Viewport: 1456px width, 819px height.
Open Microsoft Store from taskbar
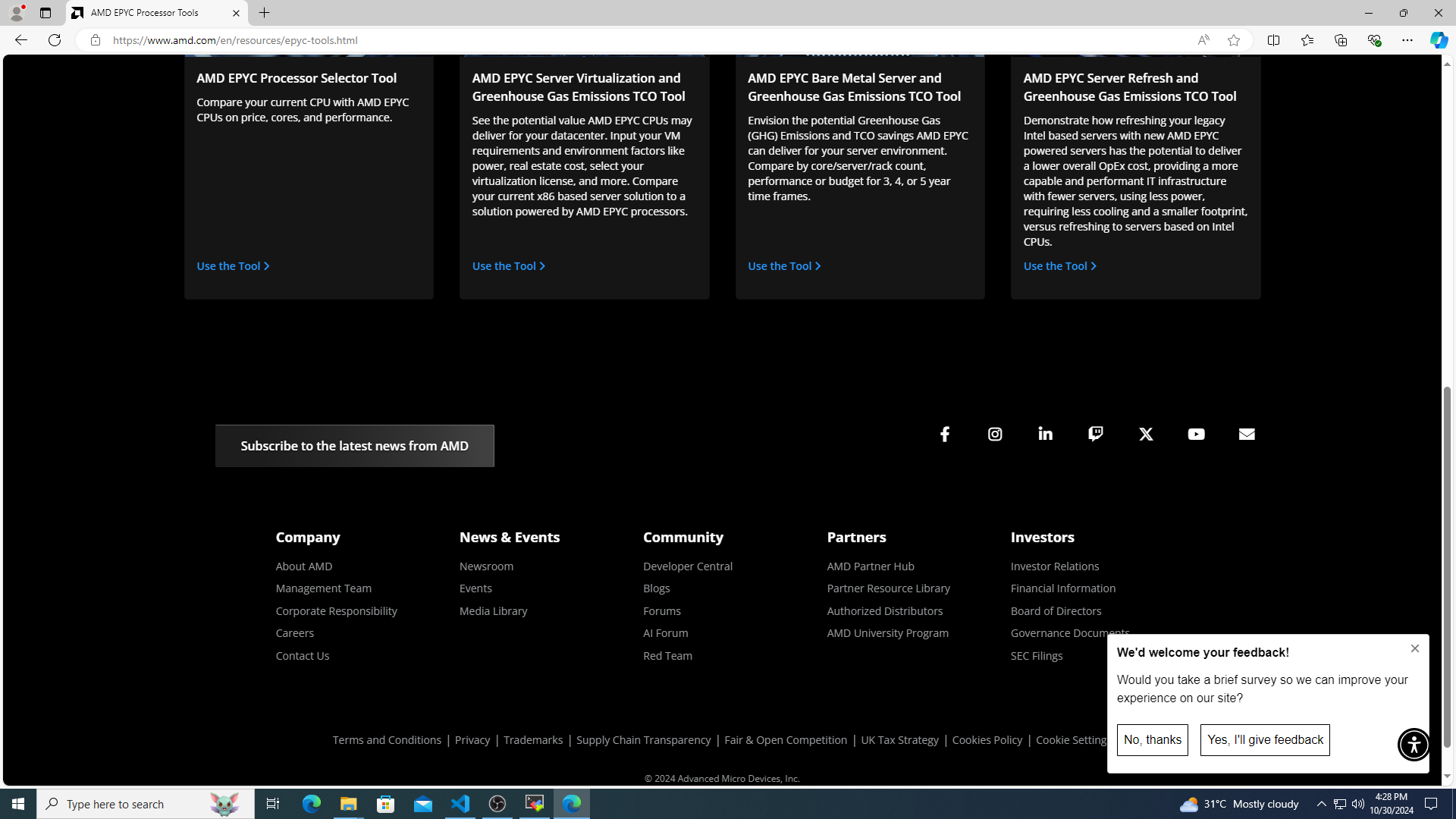point(386,804)
